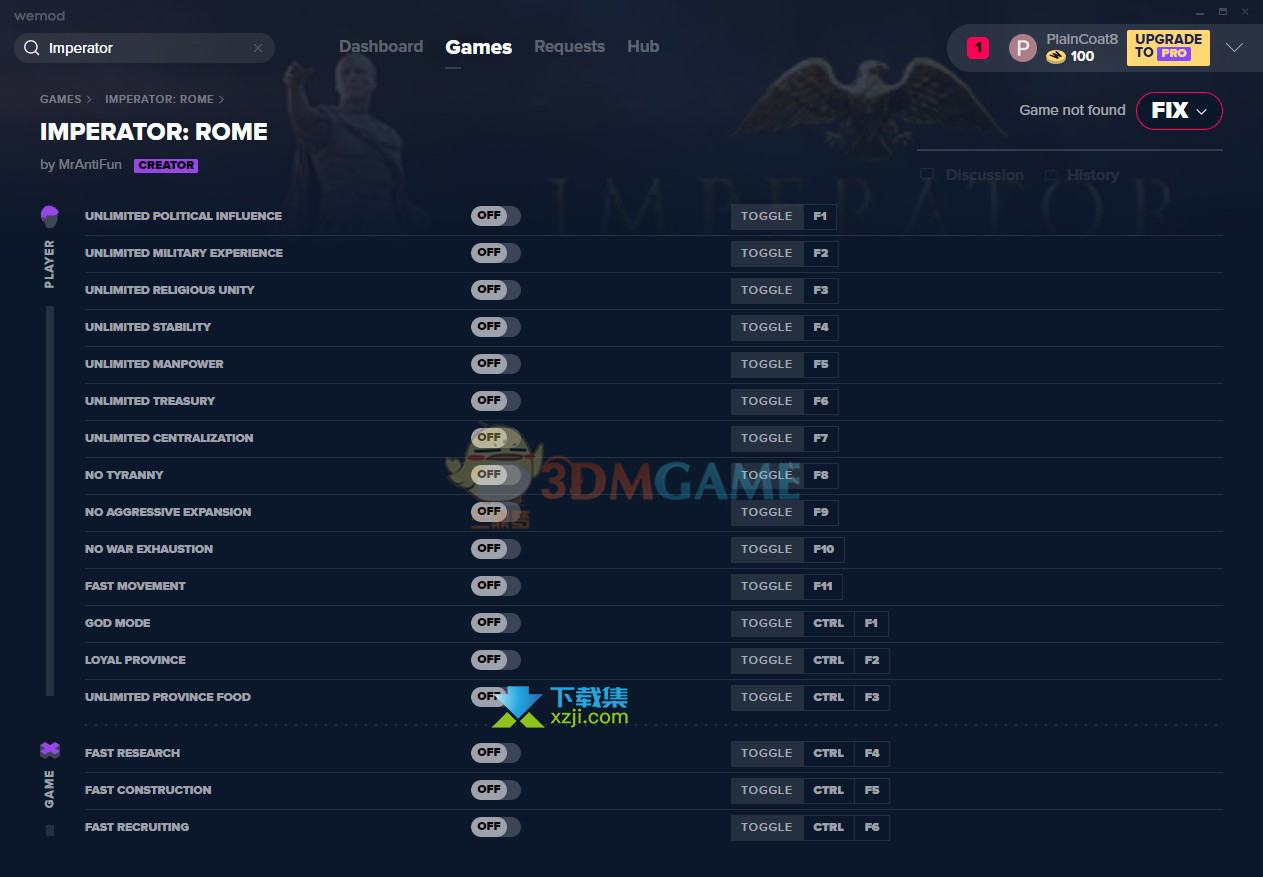1263x877 pixels.
Task: Enable Unlimited Military Experience
Action: point(496,253)
